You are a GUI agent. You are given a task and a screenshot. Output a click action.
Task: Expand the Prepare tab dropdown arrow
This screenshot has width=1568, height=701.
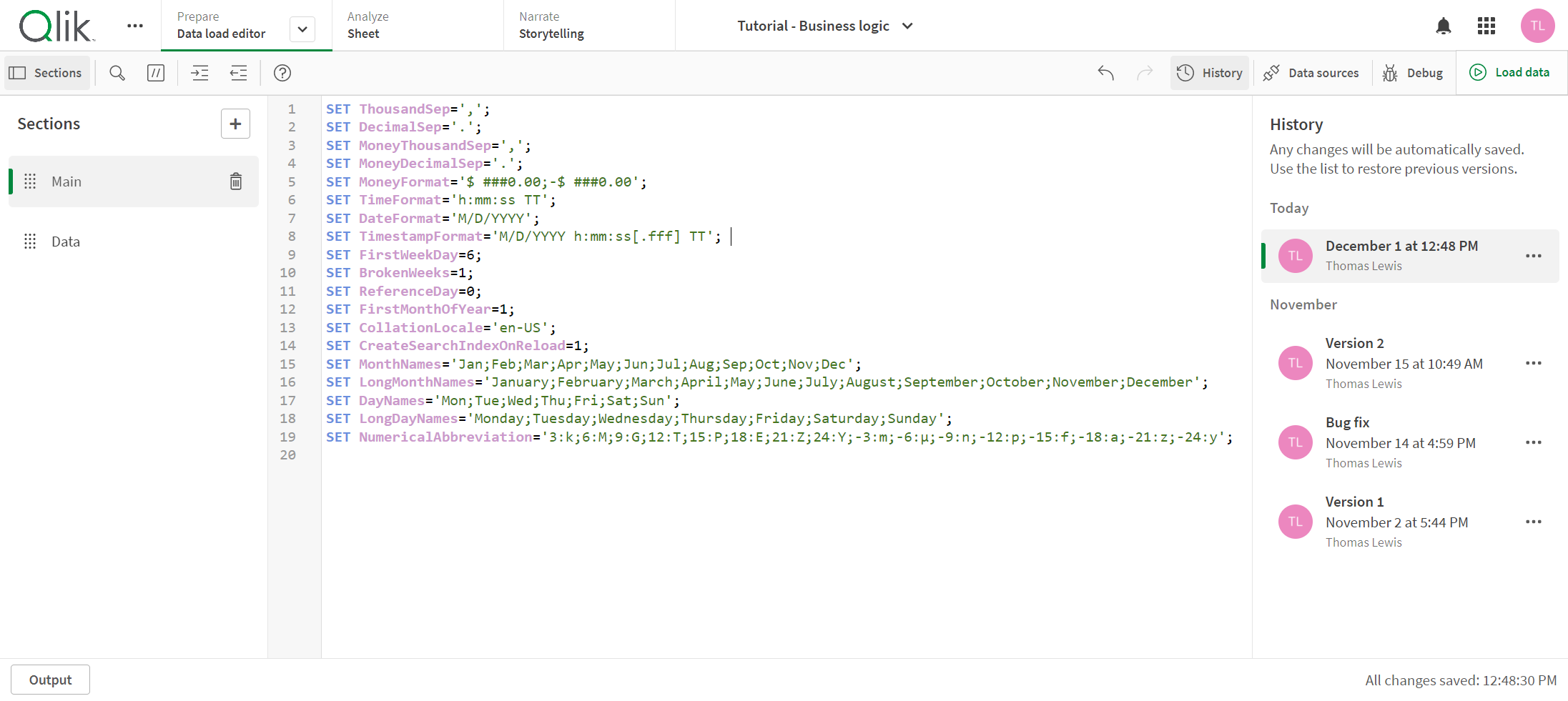tap(302, 29)
